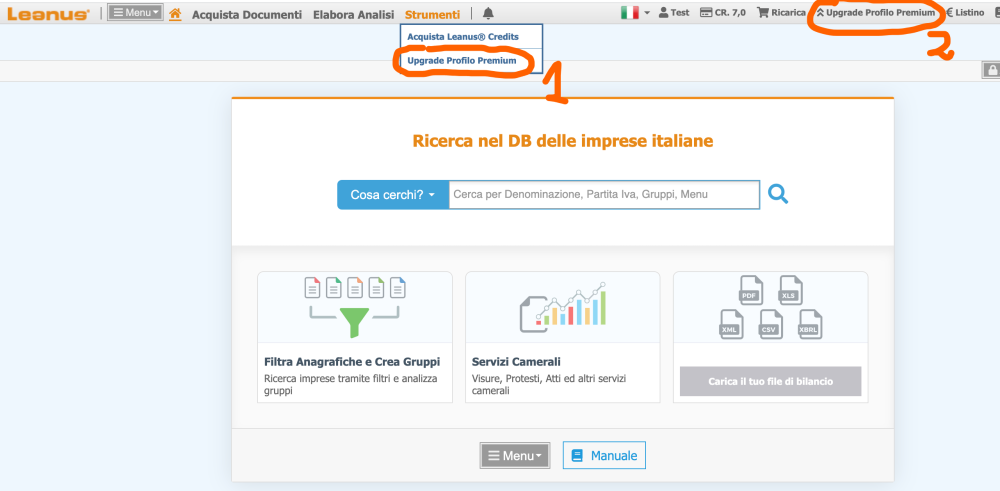Click the magnifying glass search icon

[x=778, y=194]
